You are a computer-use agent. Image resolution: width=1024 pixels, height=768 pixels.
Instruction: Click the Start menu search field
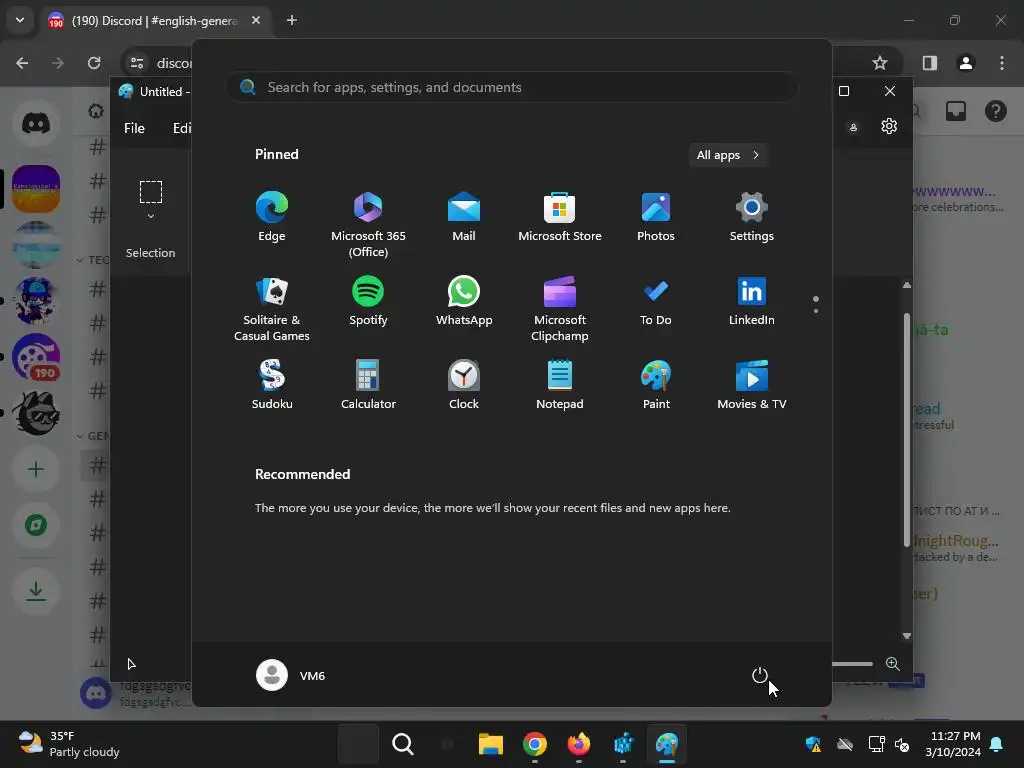pos(511,88)
